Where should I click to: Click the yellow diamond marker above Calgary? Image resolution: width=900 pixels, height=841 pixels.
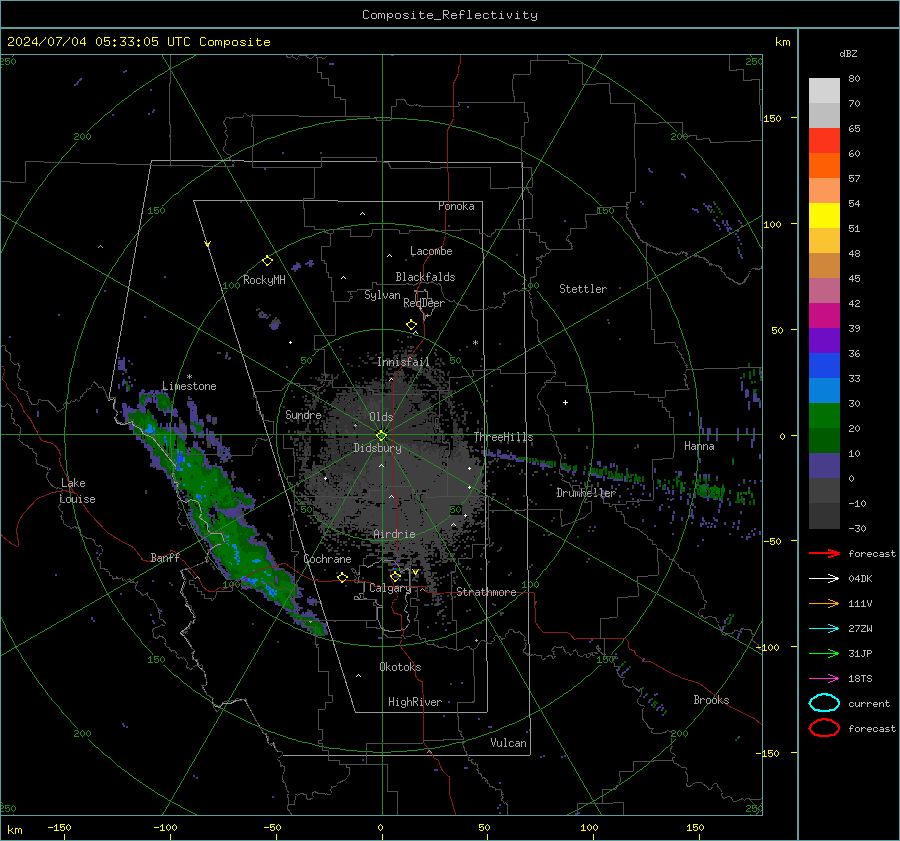395,576
